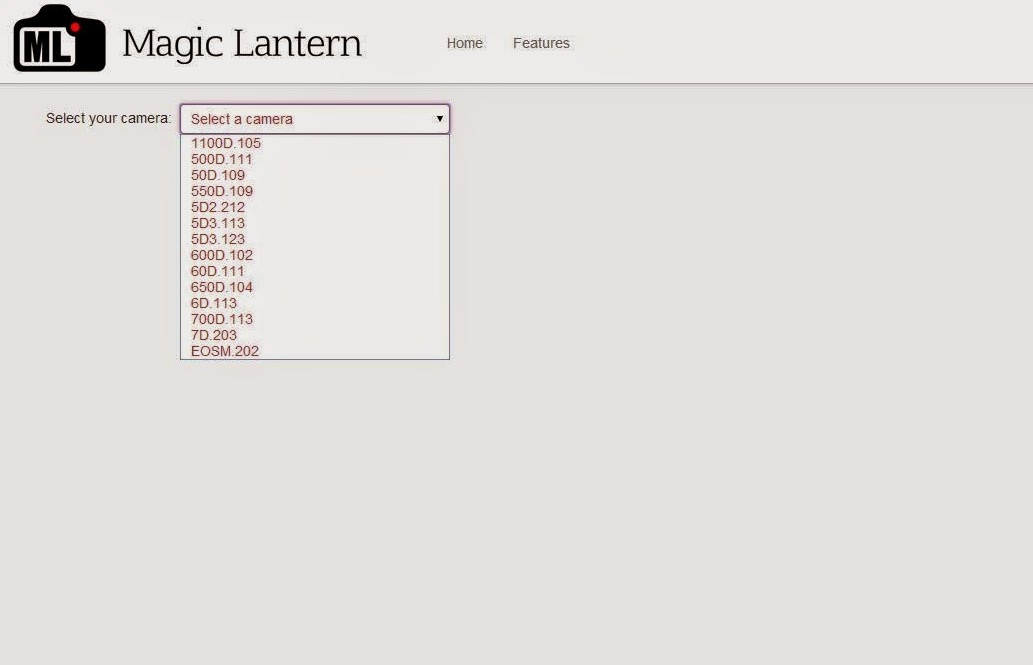Select the 550D.109 option

click(315, 191)
